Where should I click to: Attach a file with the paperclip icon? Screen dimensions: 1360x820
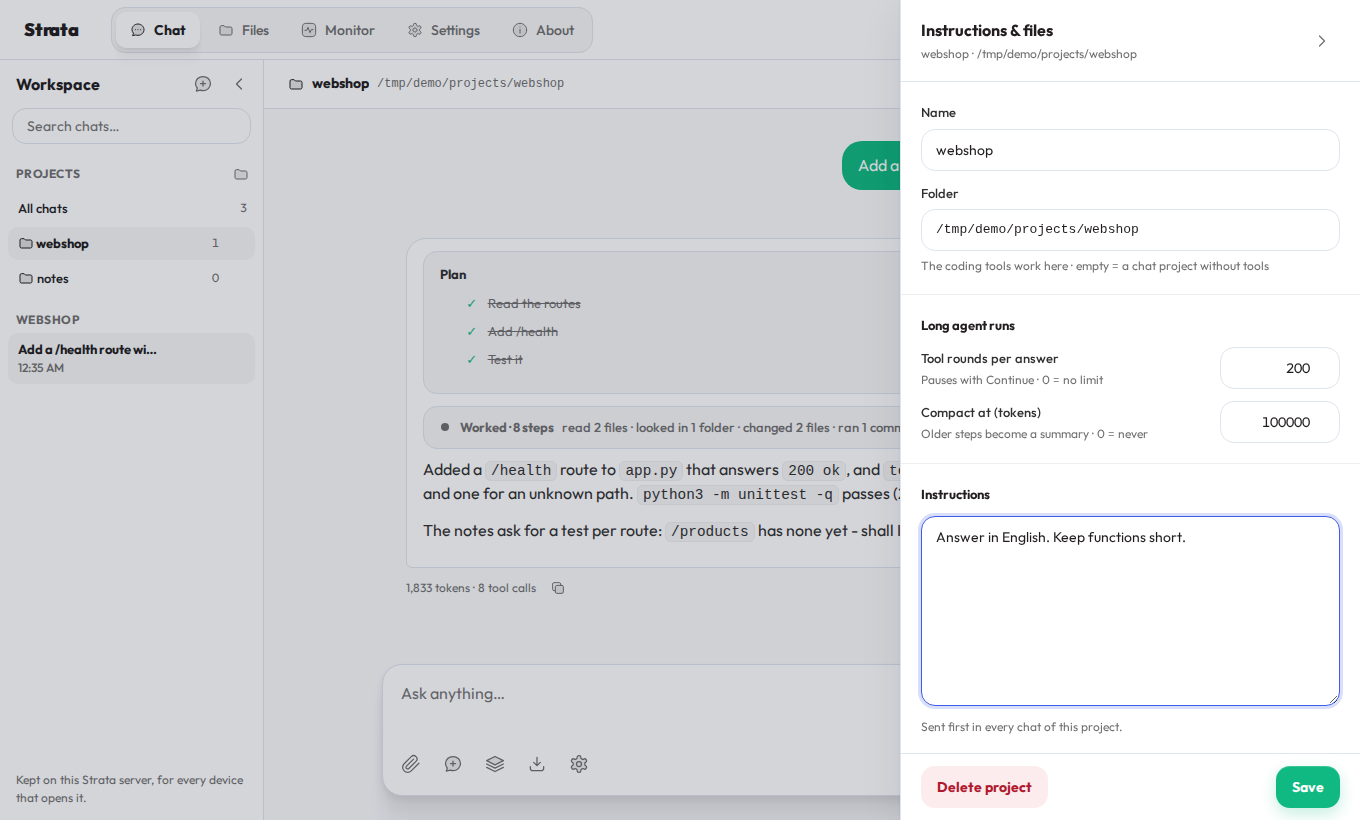(x=411, y=764)
